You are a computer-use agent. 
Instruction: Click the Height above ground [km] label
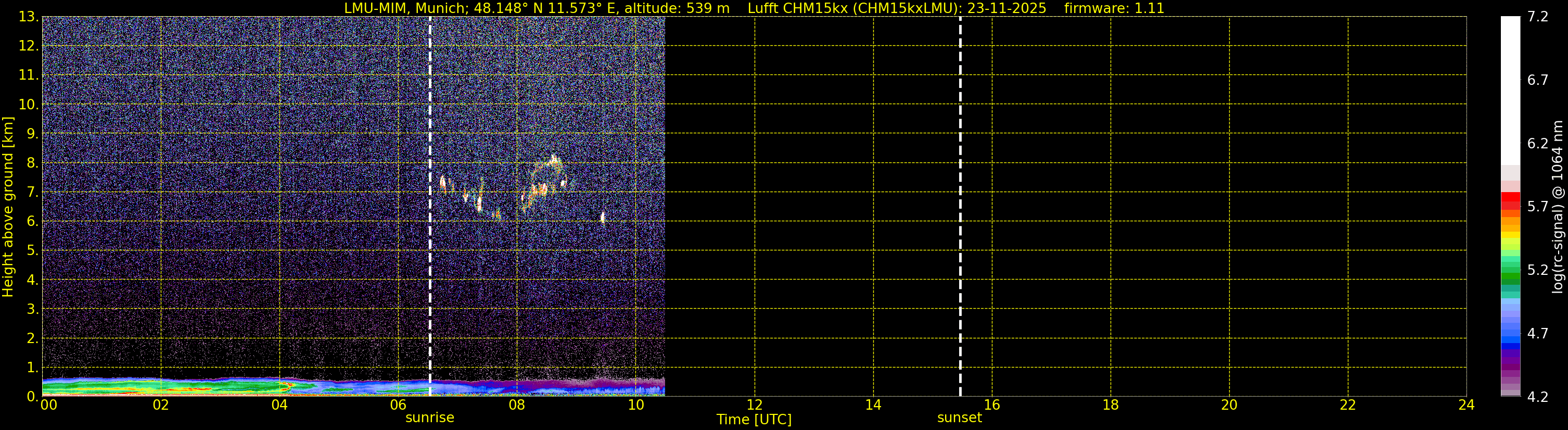coord(8,207)
